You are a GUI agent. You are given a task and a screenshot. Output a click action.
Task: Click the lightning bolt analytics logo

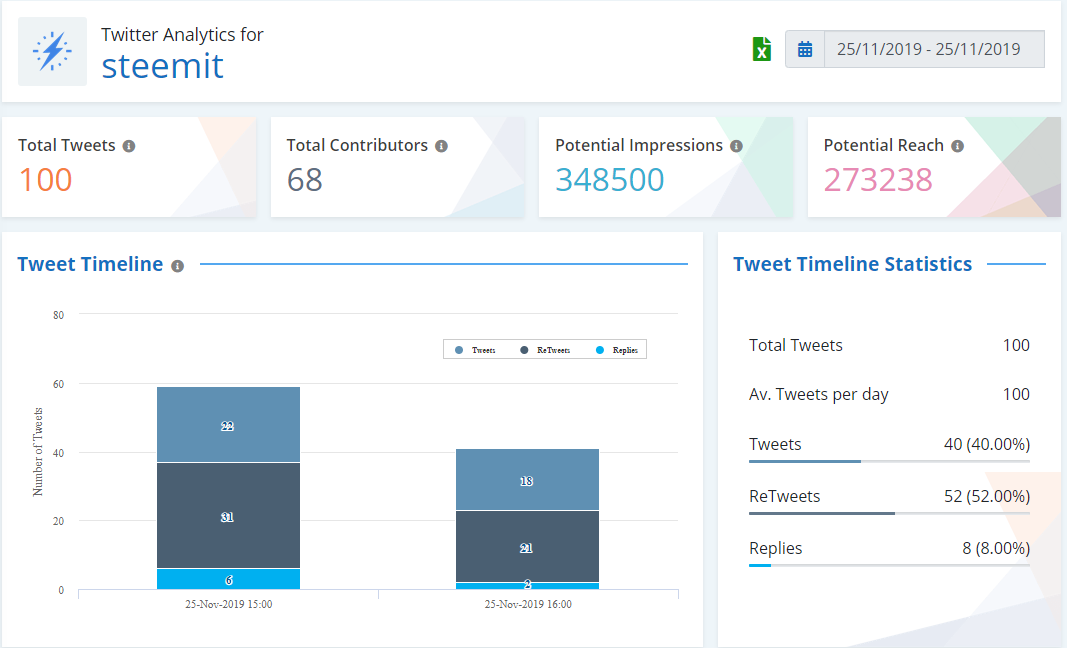[52, 52]
